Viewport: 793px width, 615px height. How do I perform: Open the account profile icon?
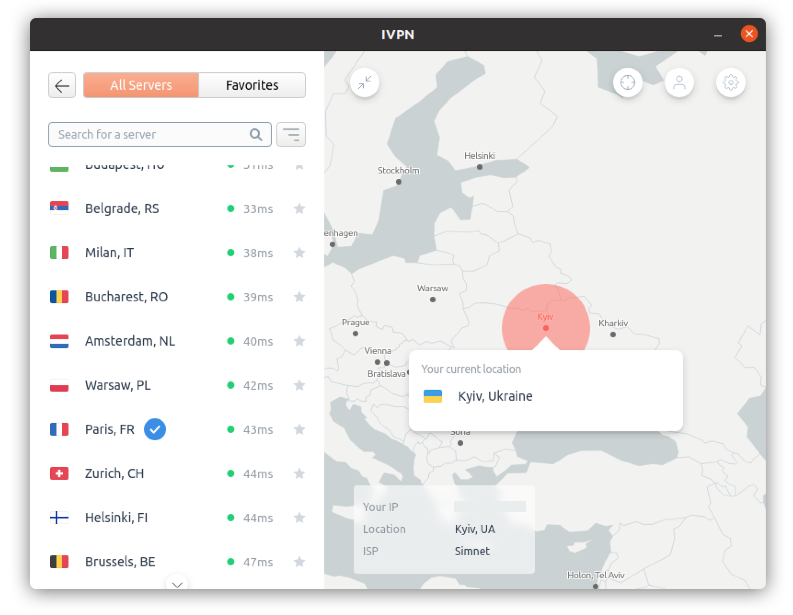pos(679,82)
